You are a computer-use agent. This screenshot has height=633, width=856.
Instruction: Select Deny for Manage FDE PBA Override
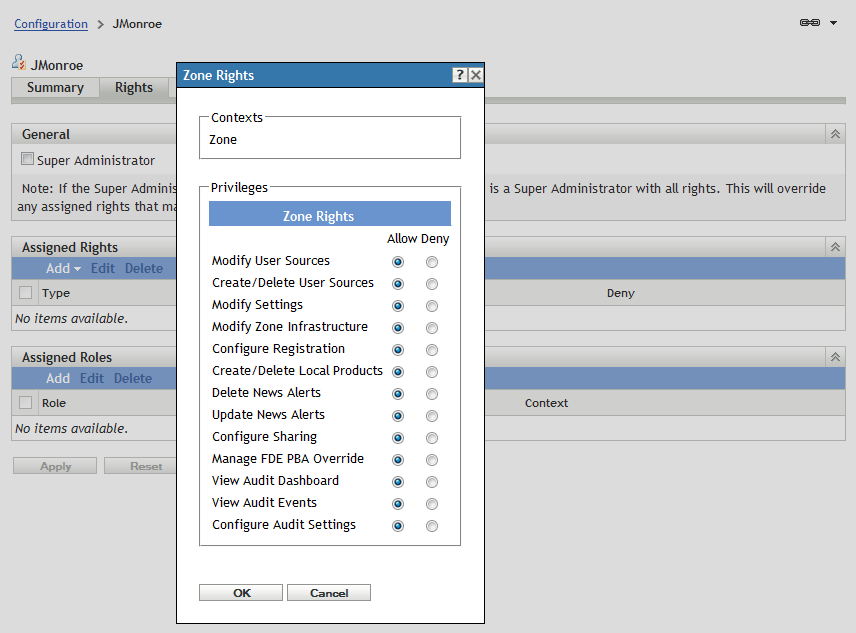click(432, 460)
